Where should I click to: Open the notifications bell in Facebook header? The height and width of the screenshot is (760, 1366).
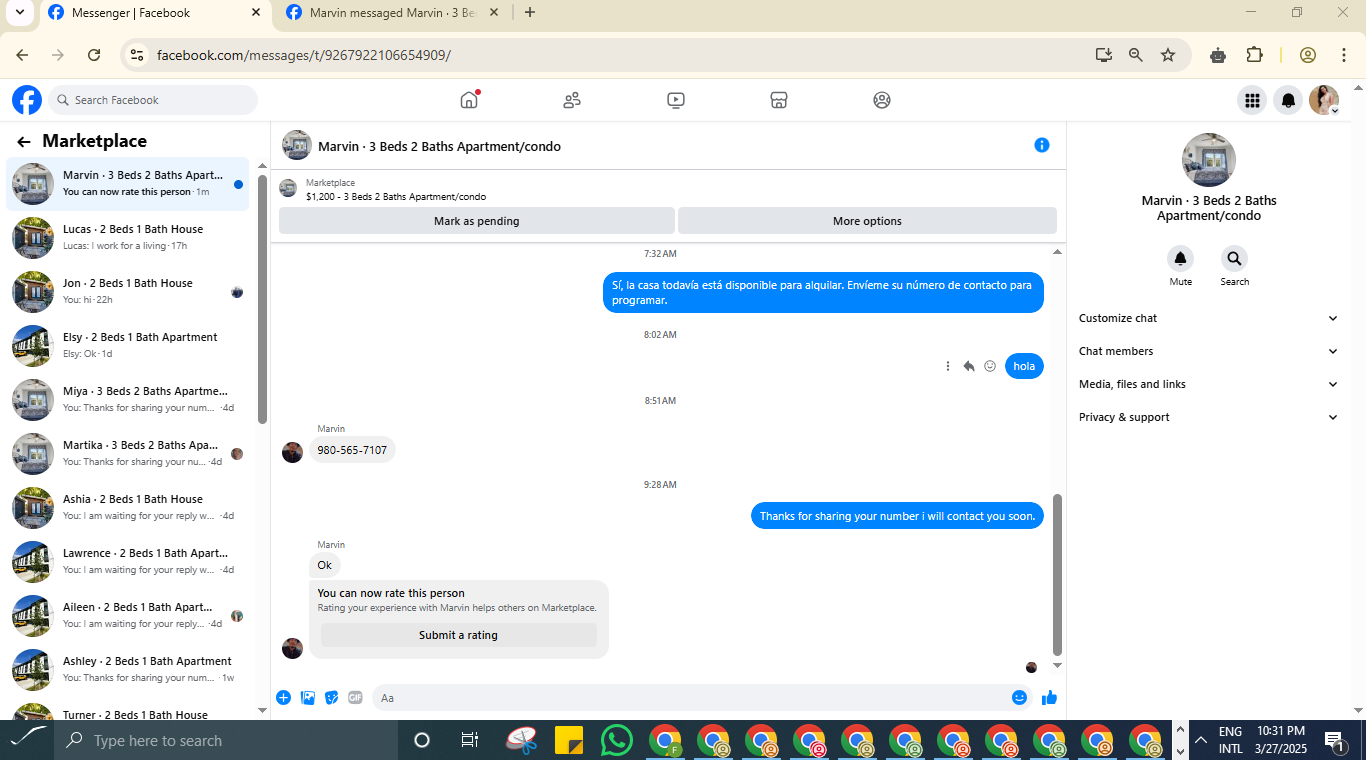pos(1288,100)
